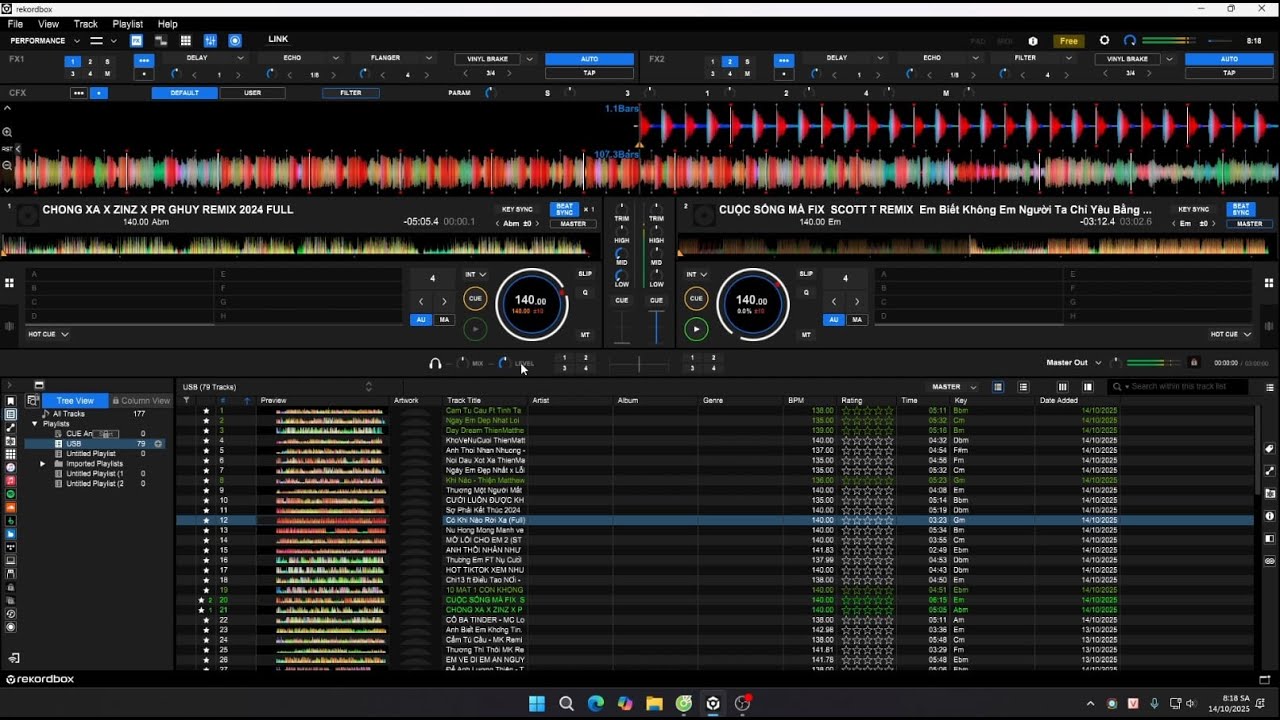Viewport: 1280px width, 720px height.
Task: Open the File menu
Action: click(x=15, y=24)
